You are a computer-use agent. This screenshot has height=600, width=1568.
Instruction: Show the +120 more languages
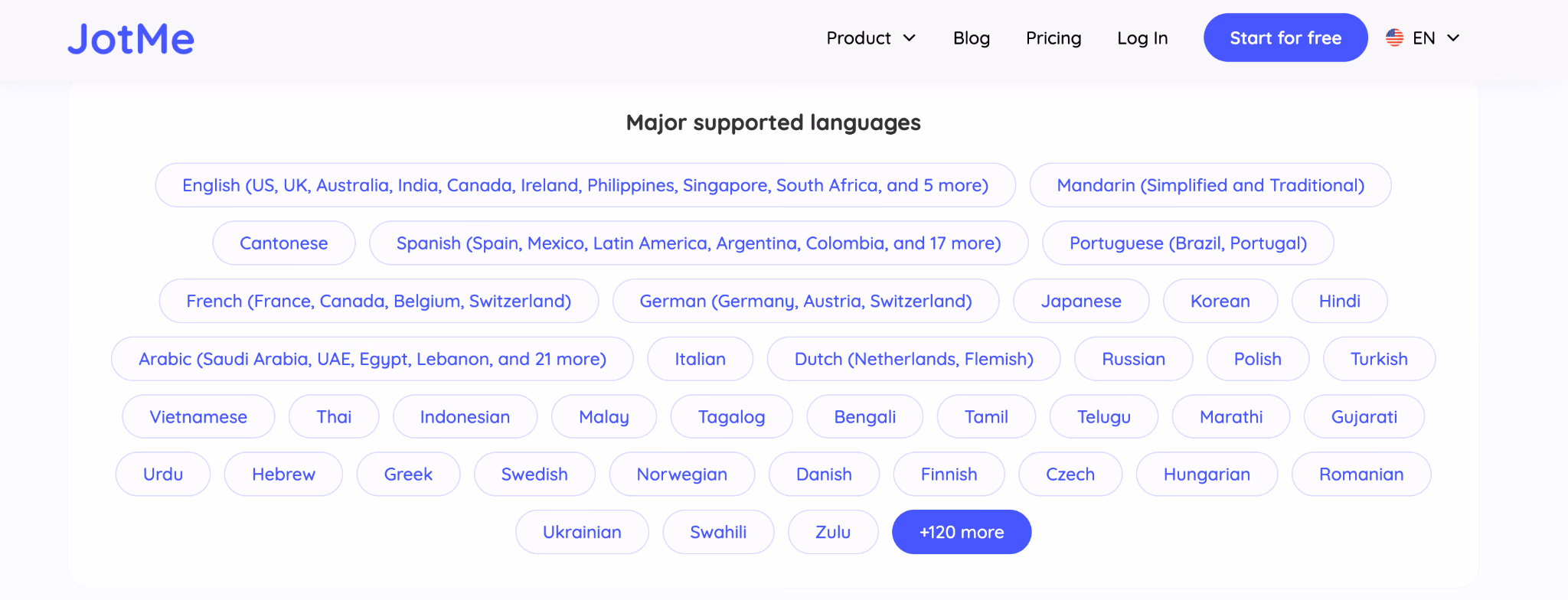962,532
